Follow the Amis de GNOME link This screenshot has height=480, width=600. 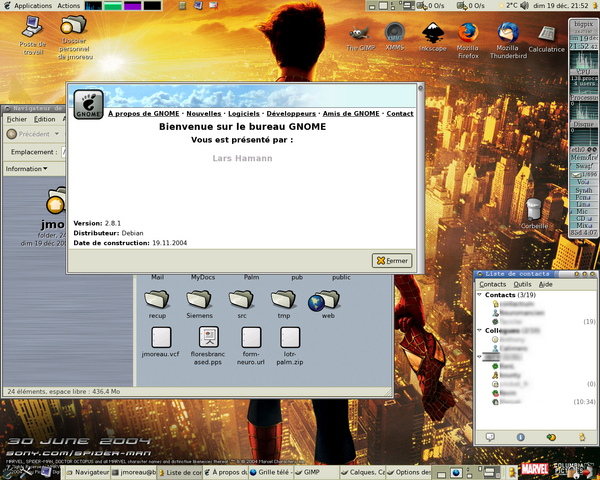(x=351, y=114)
